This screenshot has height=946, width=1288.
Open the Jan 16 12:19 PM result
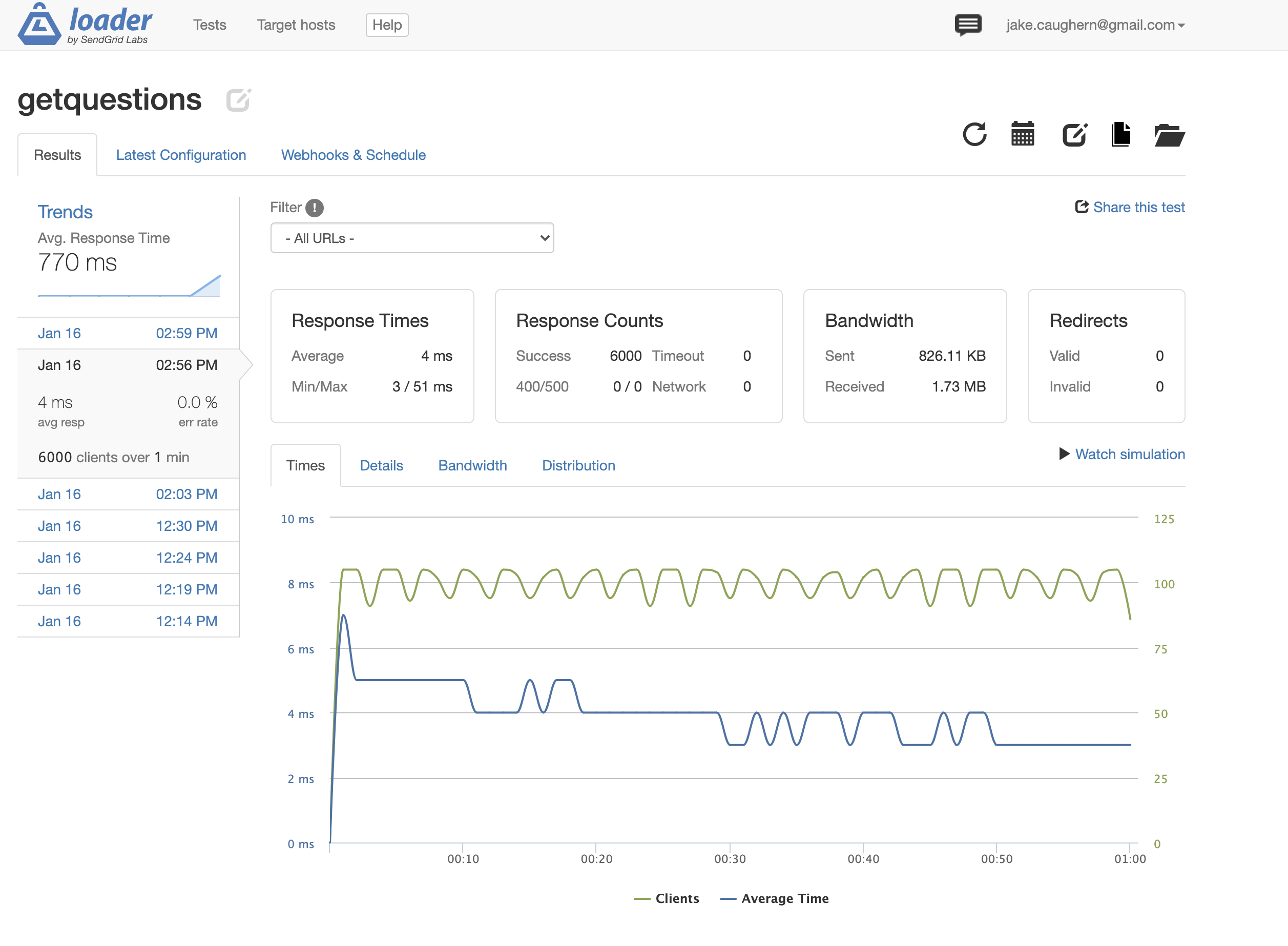128,590
